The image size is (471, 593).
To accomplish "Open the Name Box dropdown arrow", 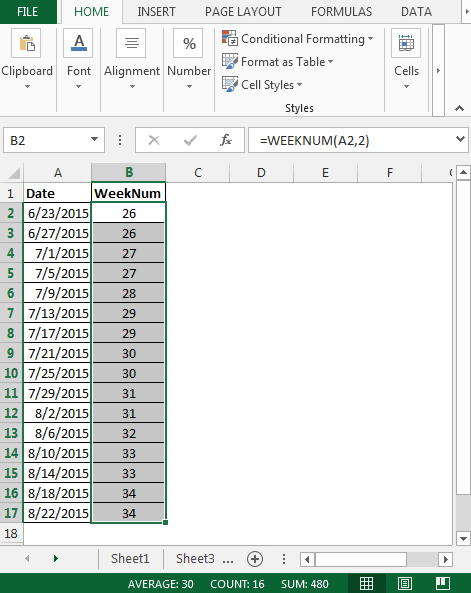I will [x=95, y=140].
